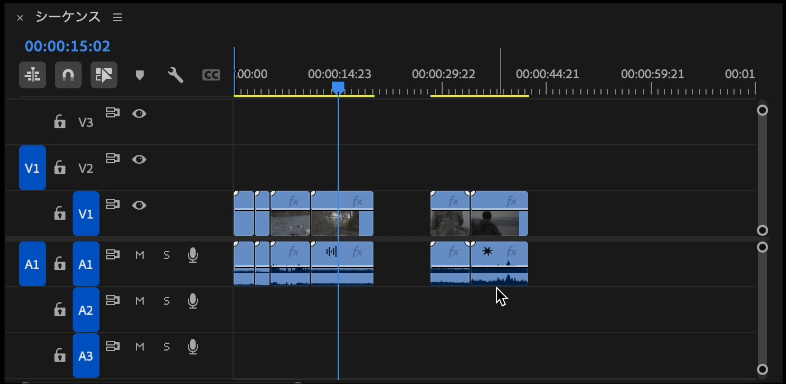Click A1 source patching button
This screenshot has height=384, width=786.
(x=32, y=264)
